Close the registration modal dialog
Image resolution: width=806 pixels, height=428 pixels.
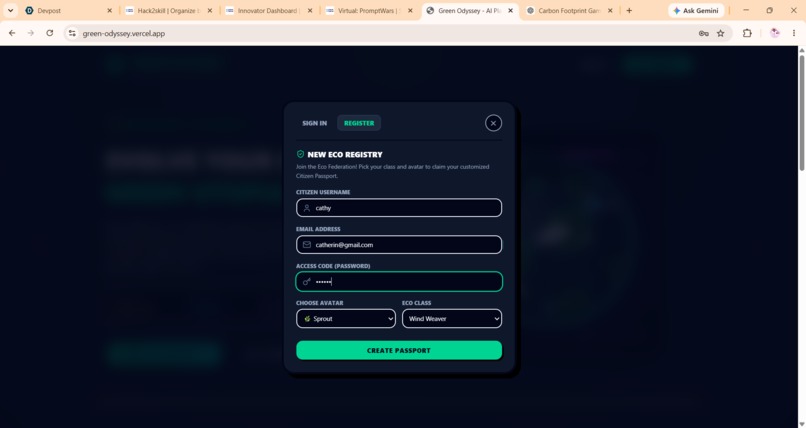pyautogui.click(x=493, y=123)
